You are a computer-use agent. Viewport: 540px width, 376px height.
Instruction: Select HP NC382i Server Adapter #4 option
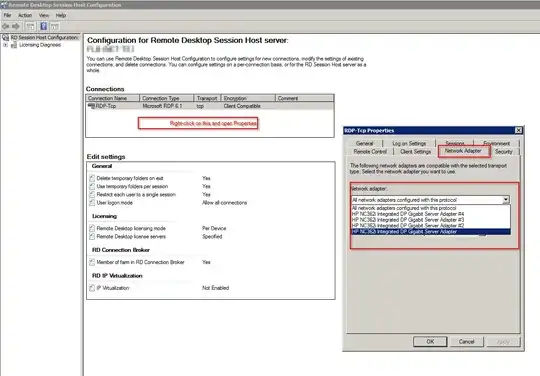tap(430, 214)
